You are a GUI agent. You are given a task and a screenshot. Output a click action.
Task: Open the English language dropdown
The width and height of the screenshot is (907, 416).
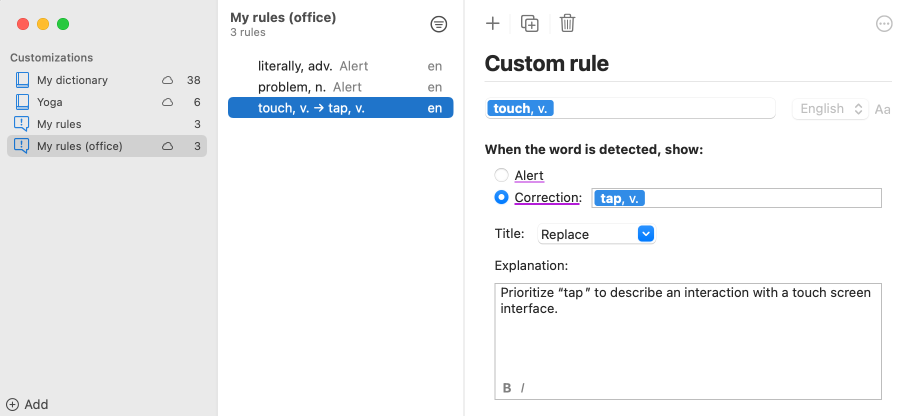point(830,109)
